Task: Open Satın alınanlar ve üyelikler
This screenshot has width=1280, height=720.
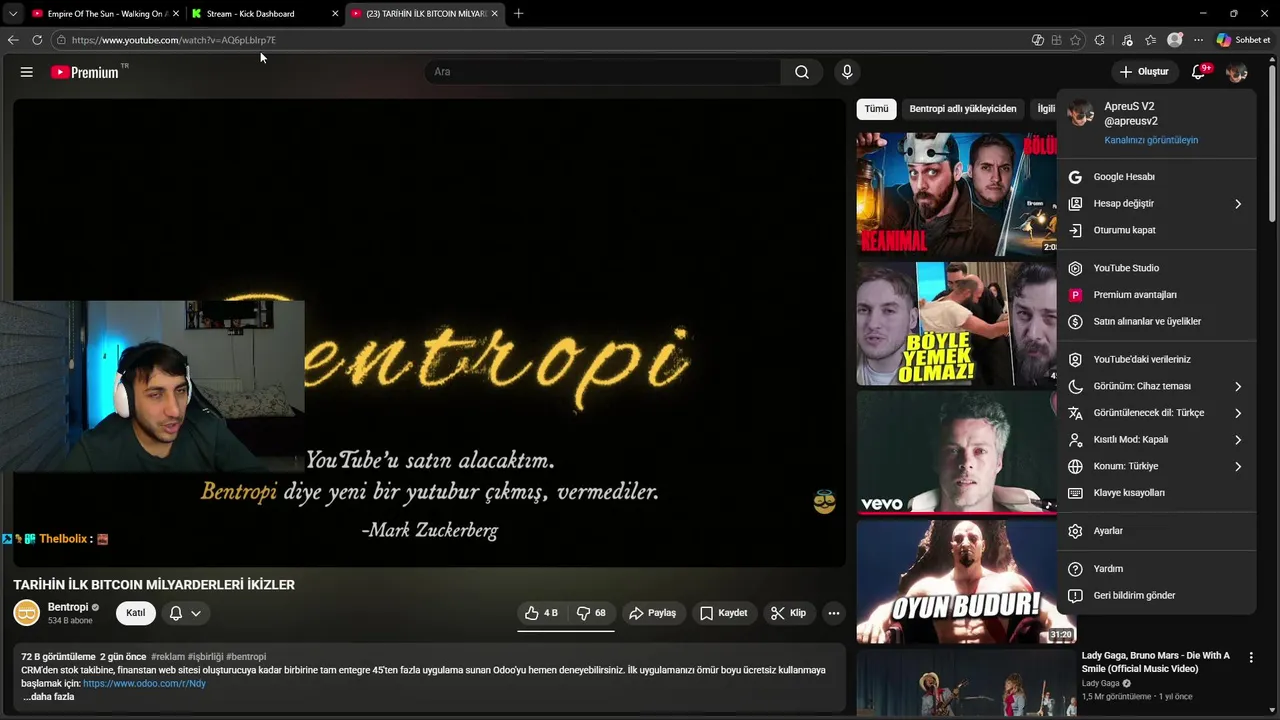Action: coord(1156,322)
